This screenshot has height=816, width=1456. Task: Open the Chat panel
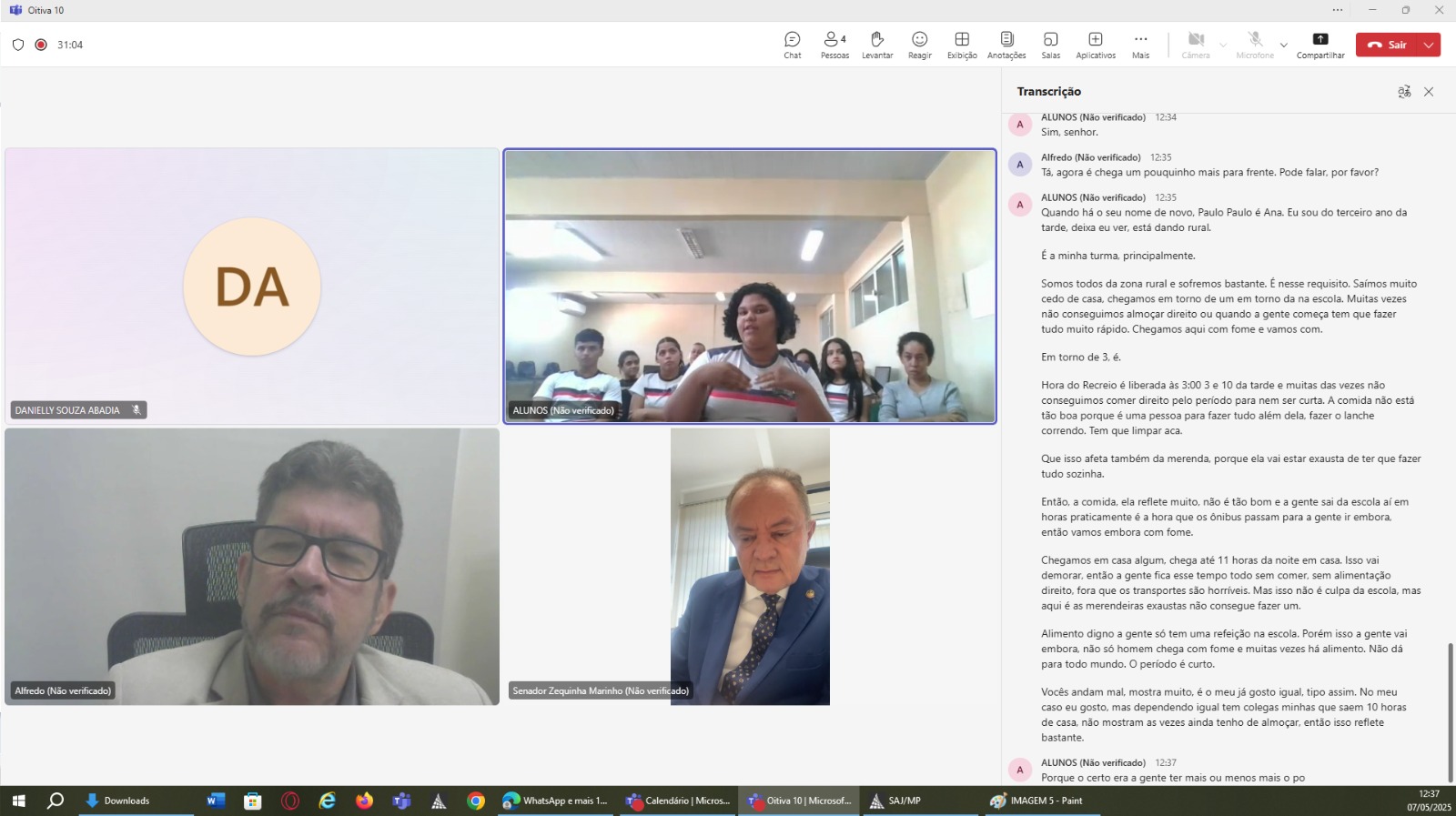[x=793, y=45]
